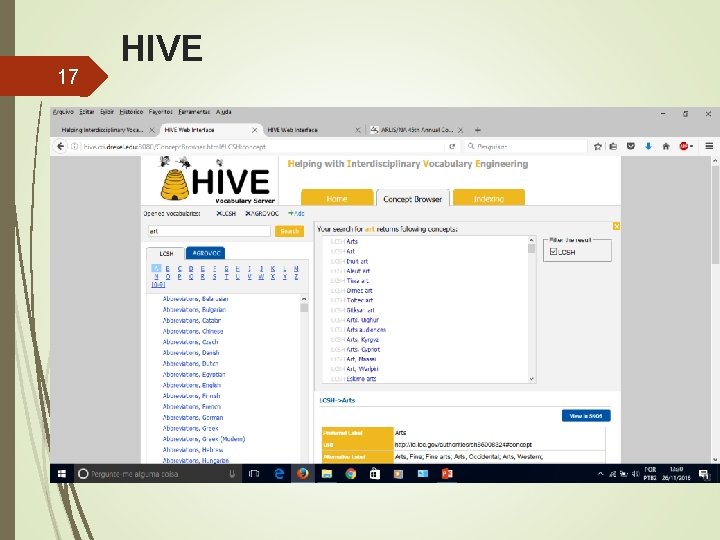Jump to letter Z in alphabet index
This screenshot has width=720, height=540.
point(296,276)
